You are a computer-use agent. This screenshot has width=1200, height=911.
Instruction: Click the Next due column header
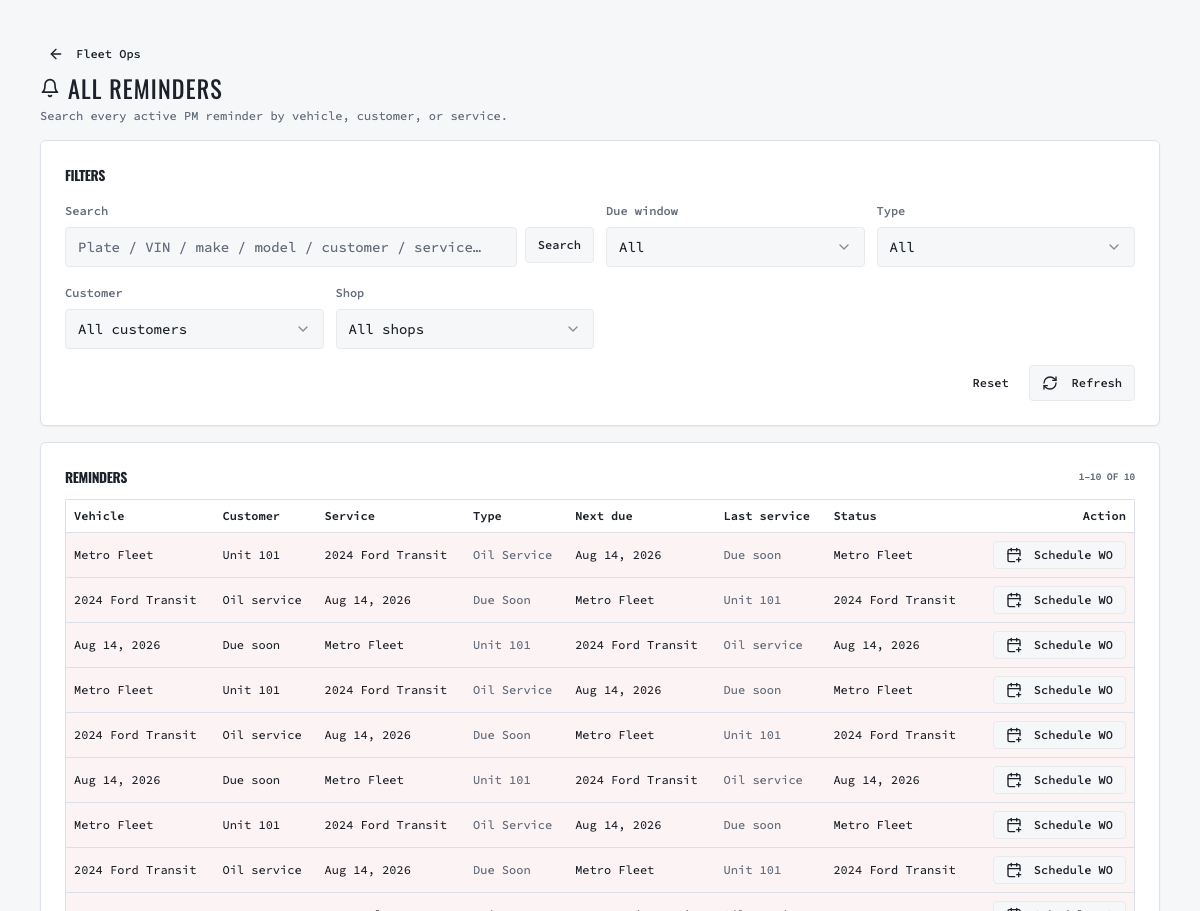point(604,516)
